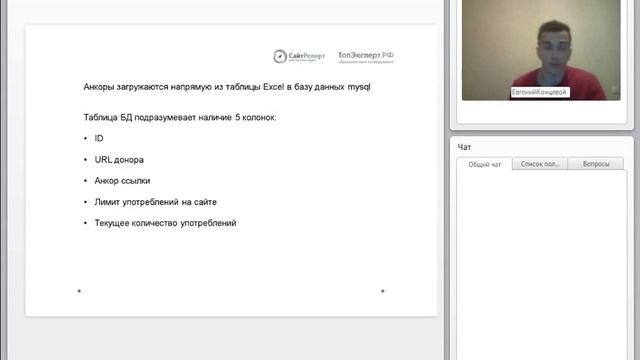Click the sentence about анкоры loading from Excel

pyautogui.click(x=227, y=87)
